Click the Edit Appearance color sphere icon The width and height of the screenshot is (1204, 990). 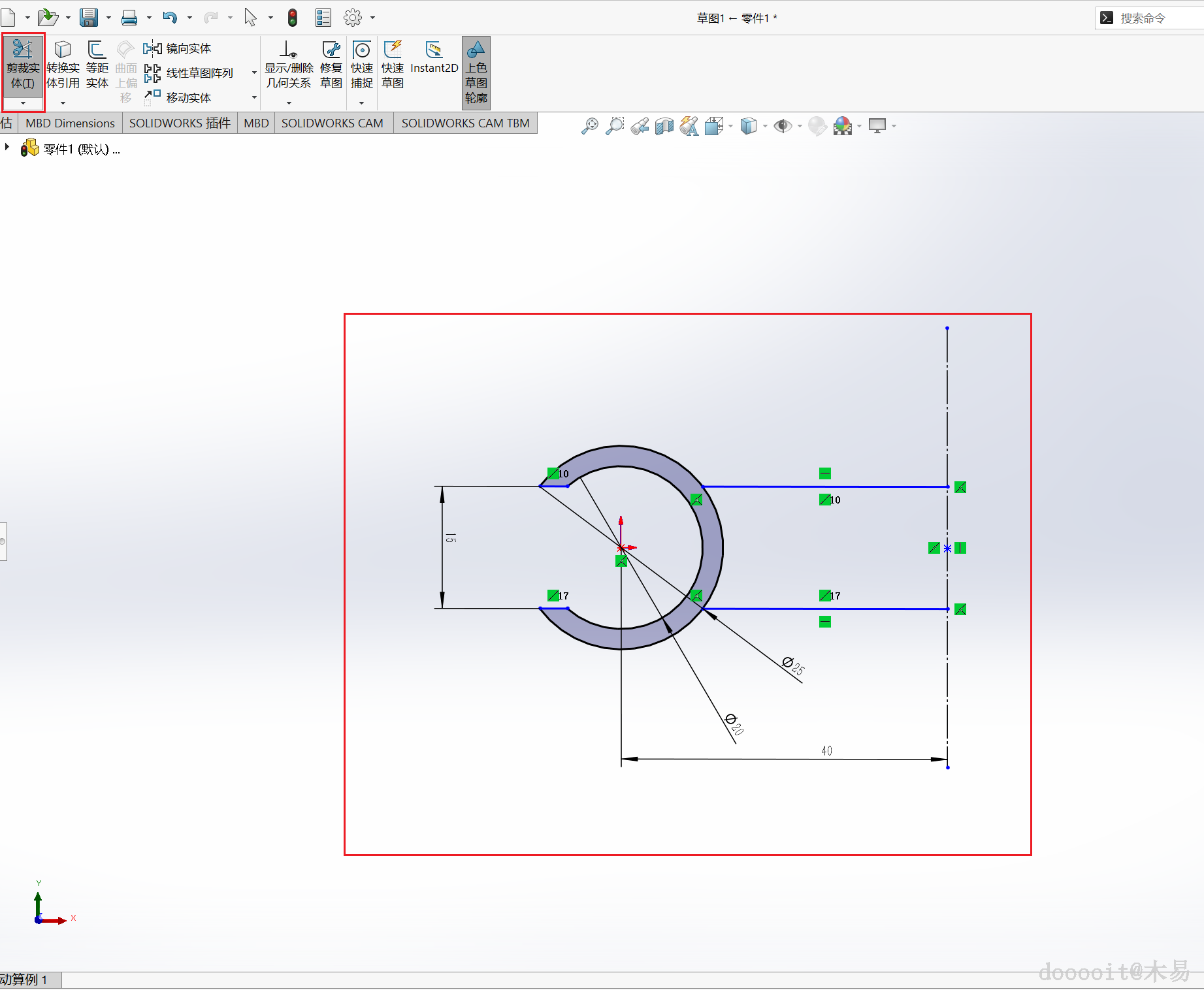pos(843,125)
